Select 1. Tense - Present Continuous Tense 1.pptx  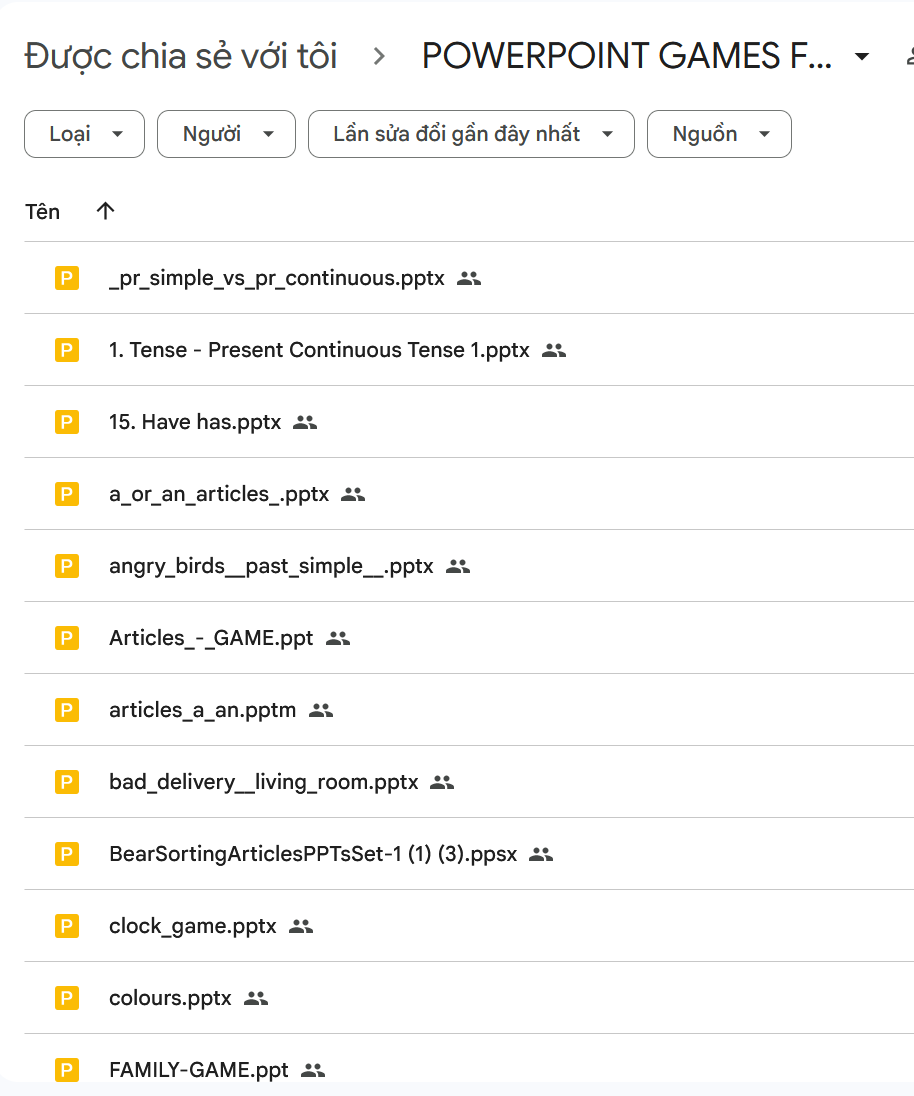(322, 350)
